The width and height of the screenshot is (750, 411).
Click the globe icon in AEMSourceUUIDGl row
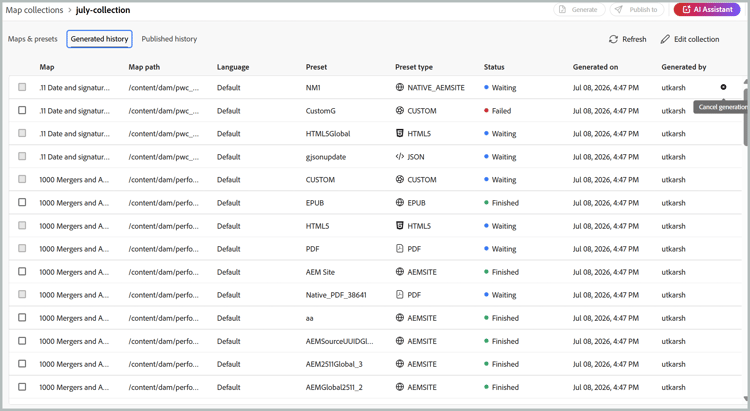pos(400,341)
